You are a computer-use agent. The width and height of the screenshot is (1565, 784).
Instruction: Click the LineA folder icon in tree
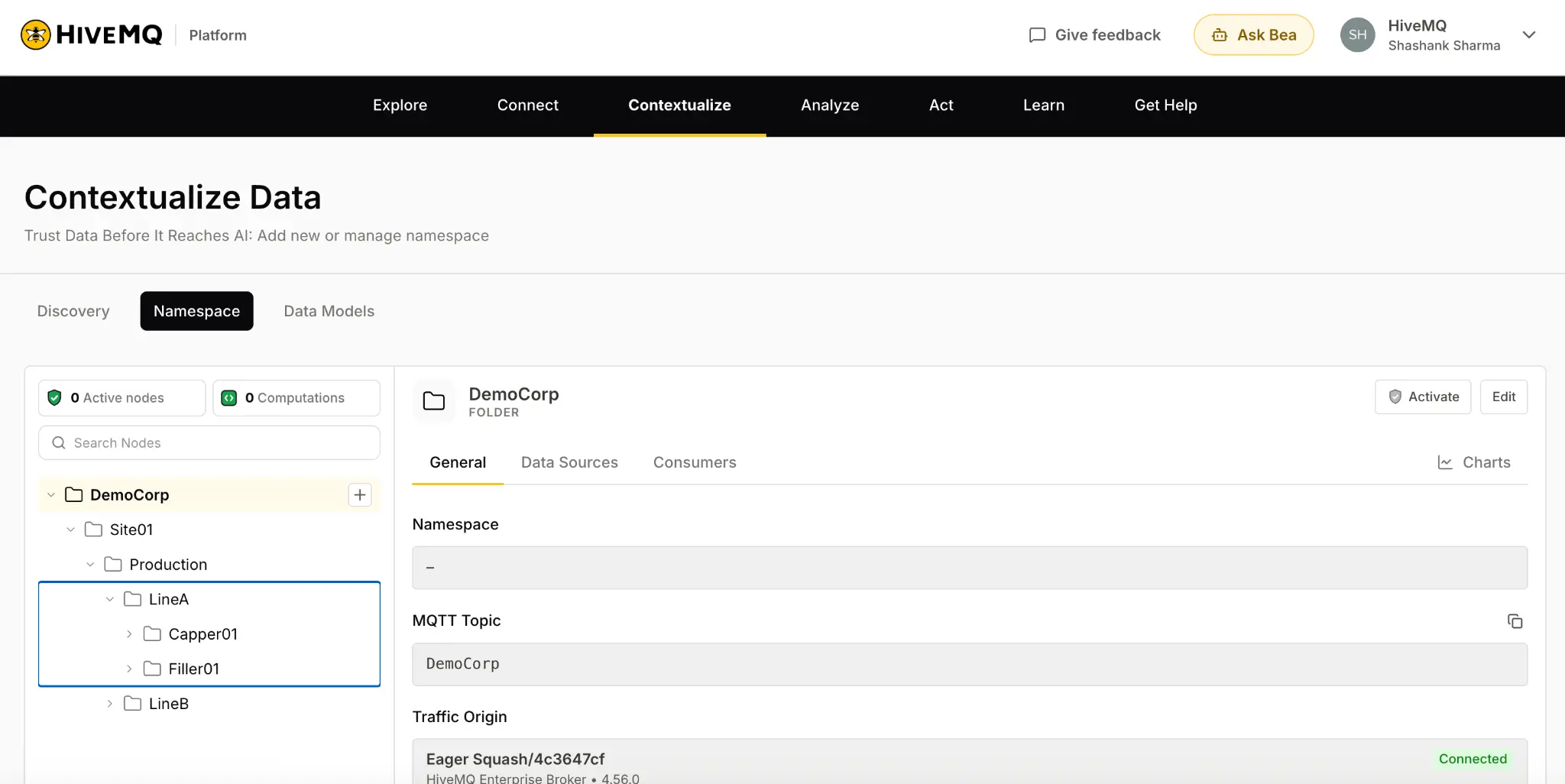132,599
